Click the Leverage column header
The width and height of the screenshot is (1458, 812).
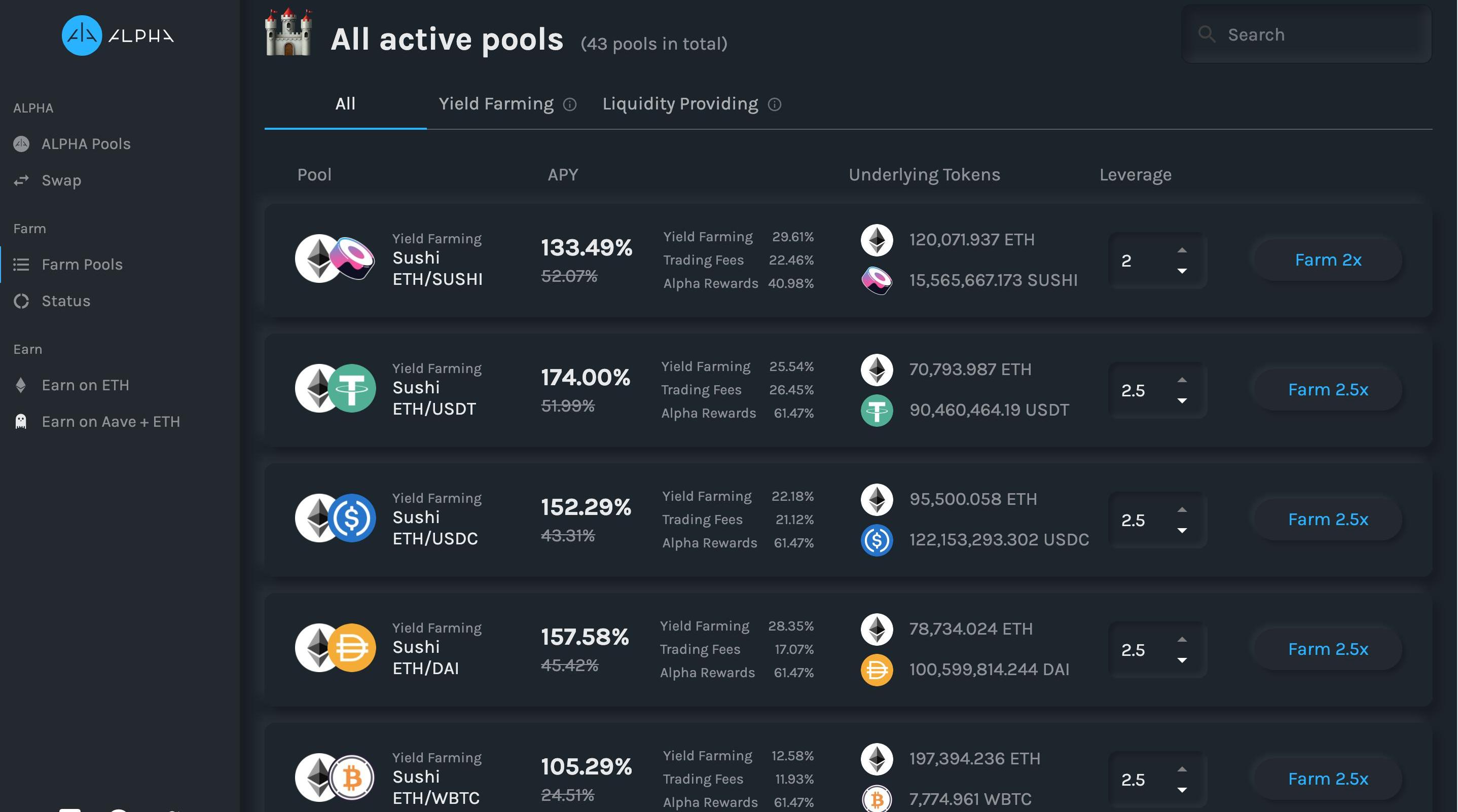click(x=1136, y=175)
